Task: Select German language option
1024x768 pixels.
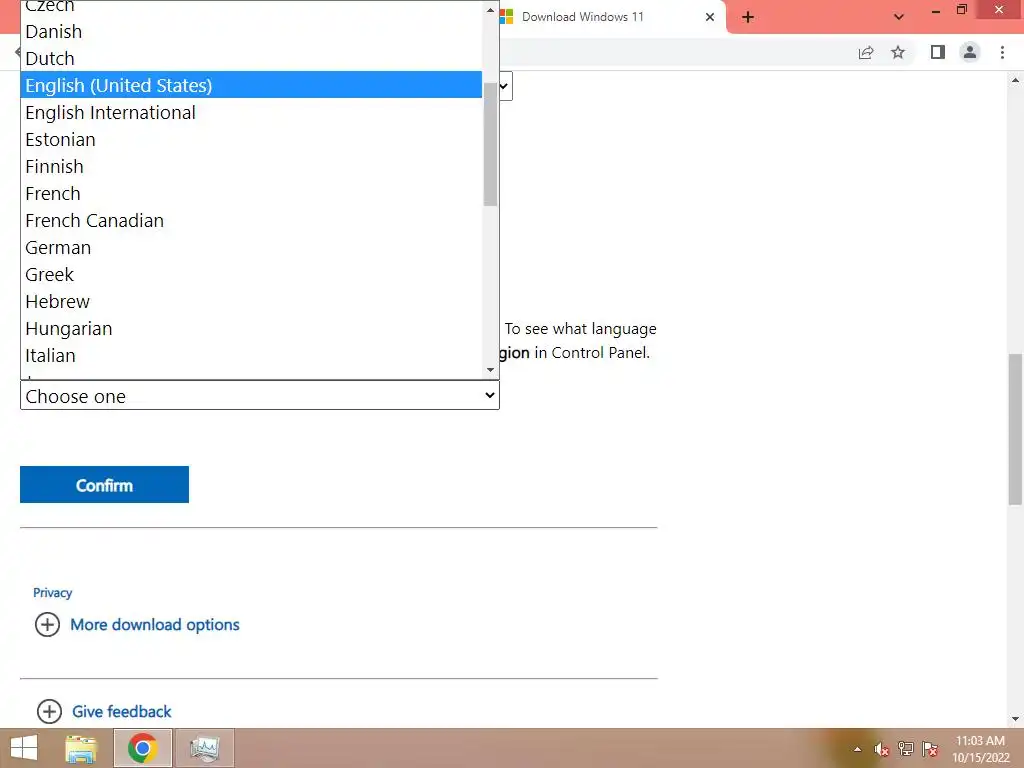Action: pos(251,248)
